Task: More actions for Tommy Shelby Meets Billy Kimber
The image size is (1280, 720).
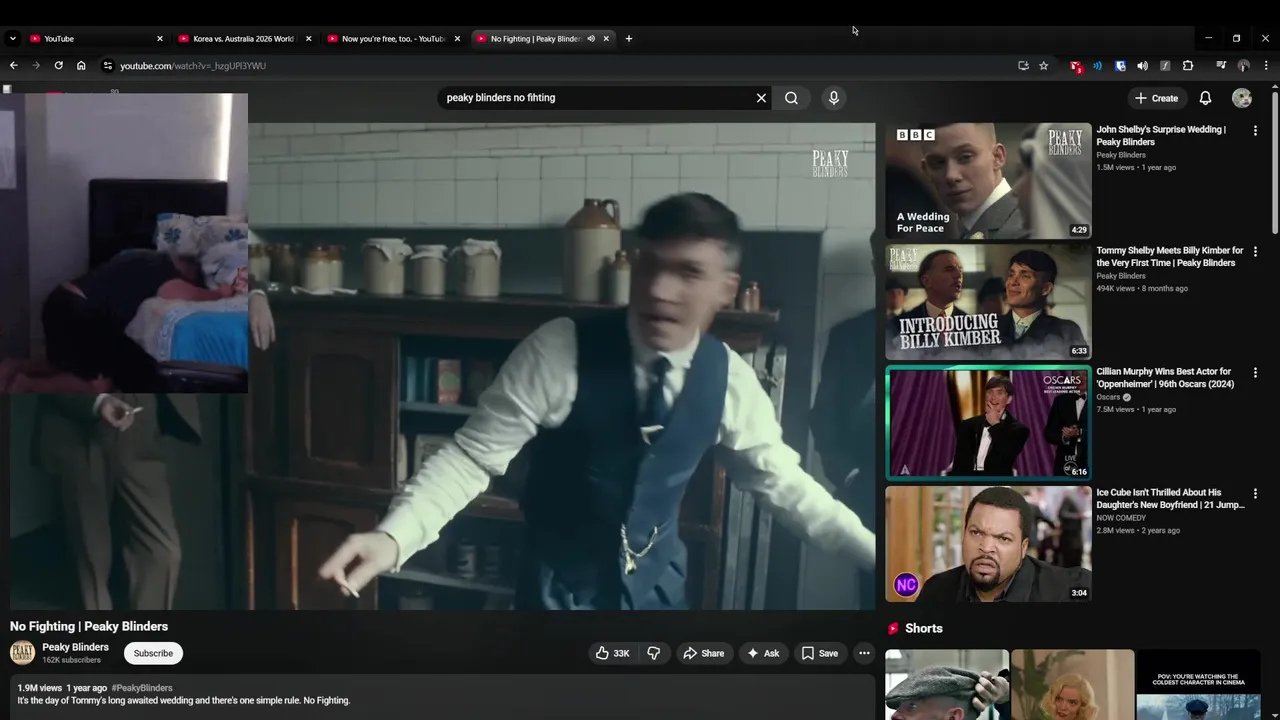Action: (x=1255, y=251)
